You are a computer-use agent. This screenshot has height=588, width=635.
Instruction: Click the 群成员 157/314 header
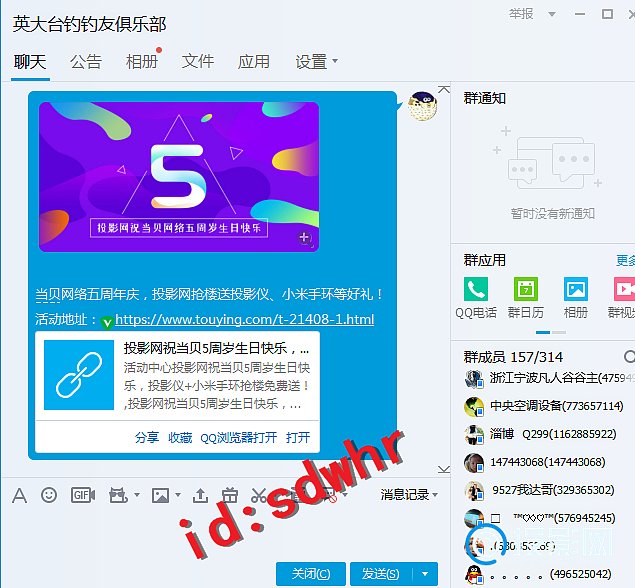[513, 357]
